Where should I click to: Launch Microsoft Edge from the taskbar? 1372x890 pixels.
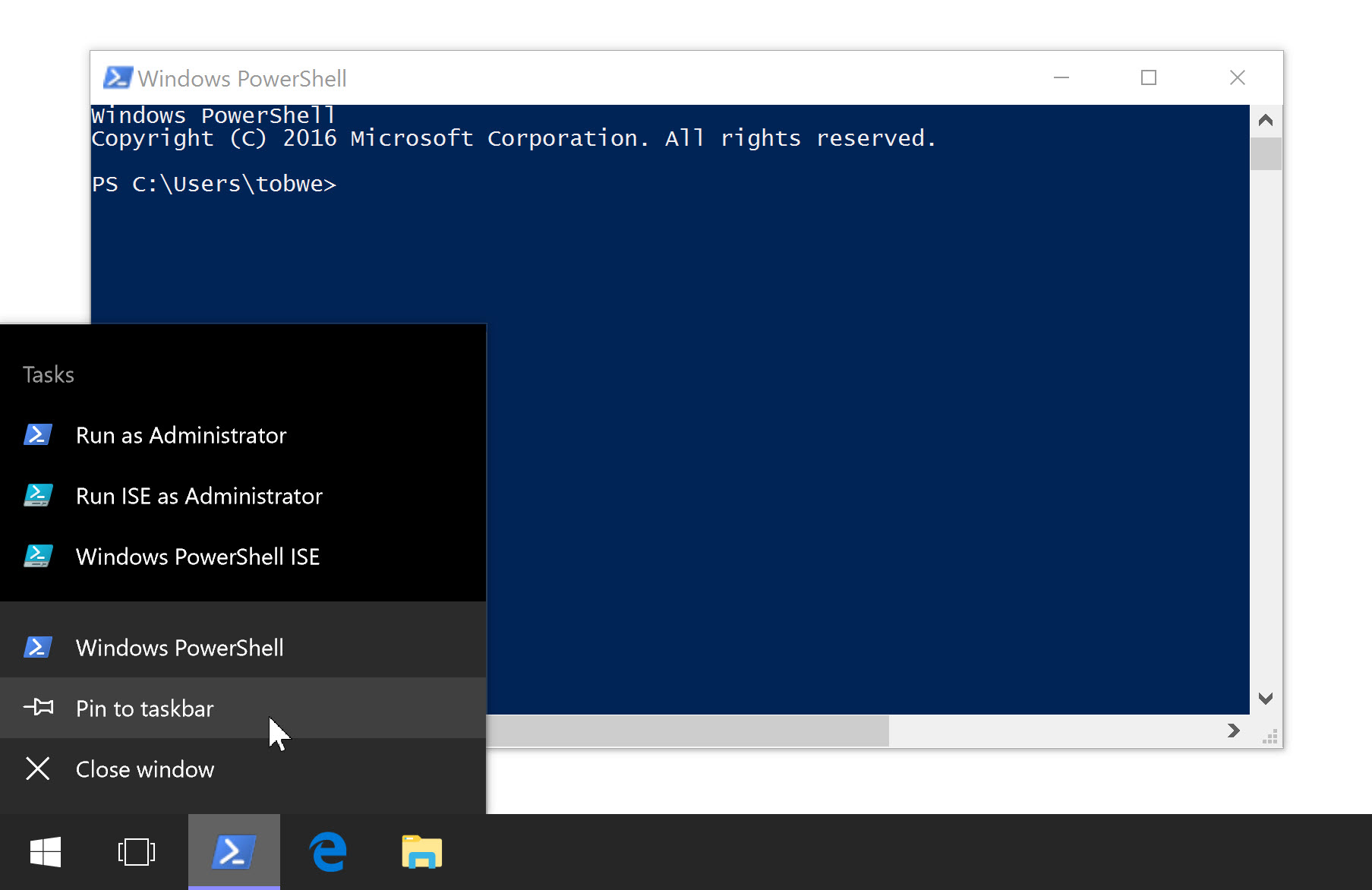point(328,852)
